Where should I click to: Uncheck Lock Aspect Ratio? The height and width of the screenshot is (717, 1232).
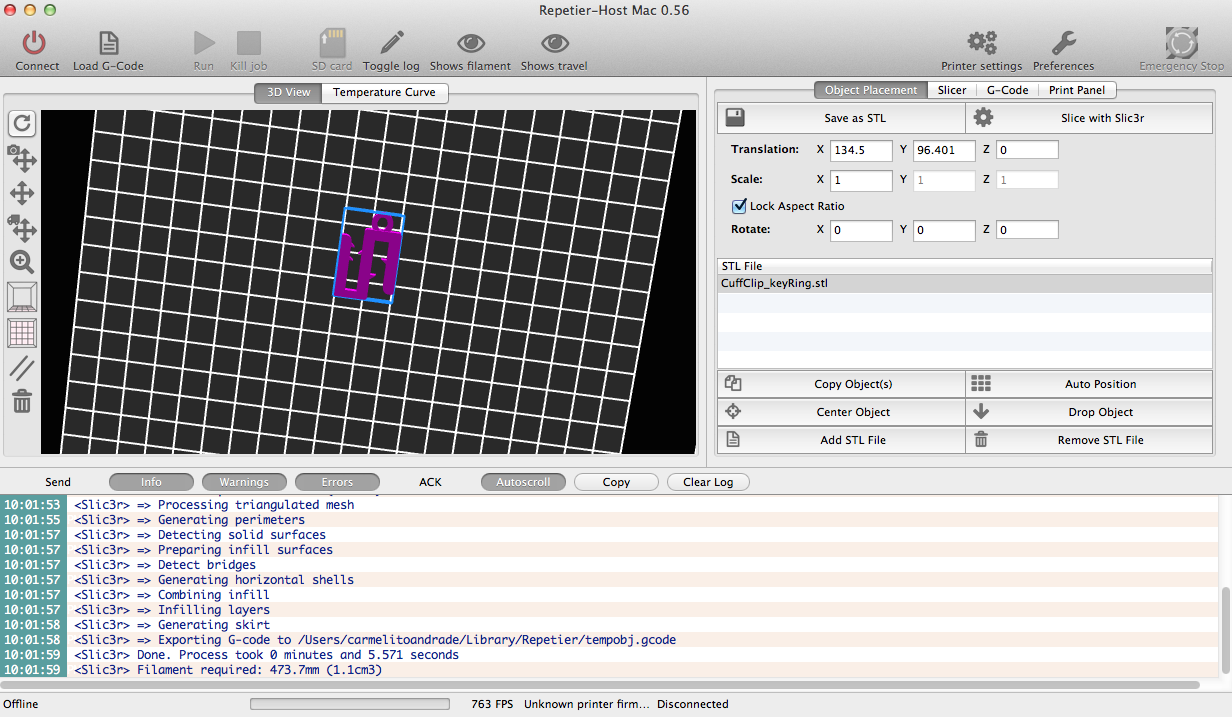click(x=740, y=206)
